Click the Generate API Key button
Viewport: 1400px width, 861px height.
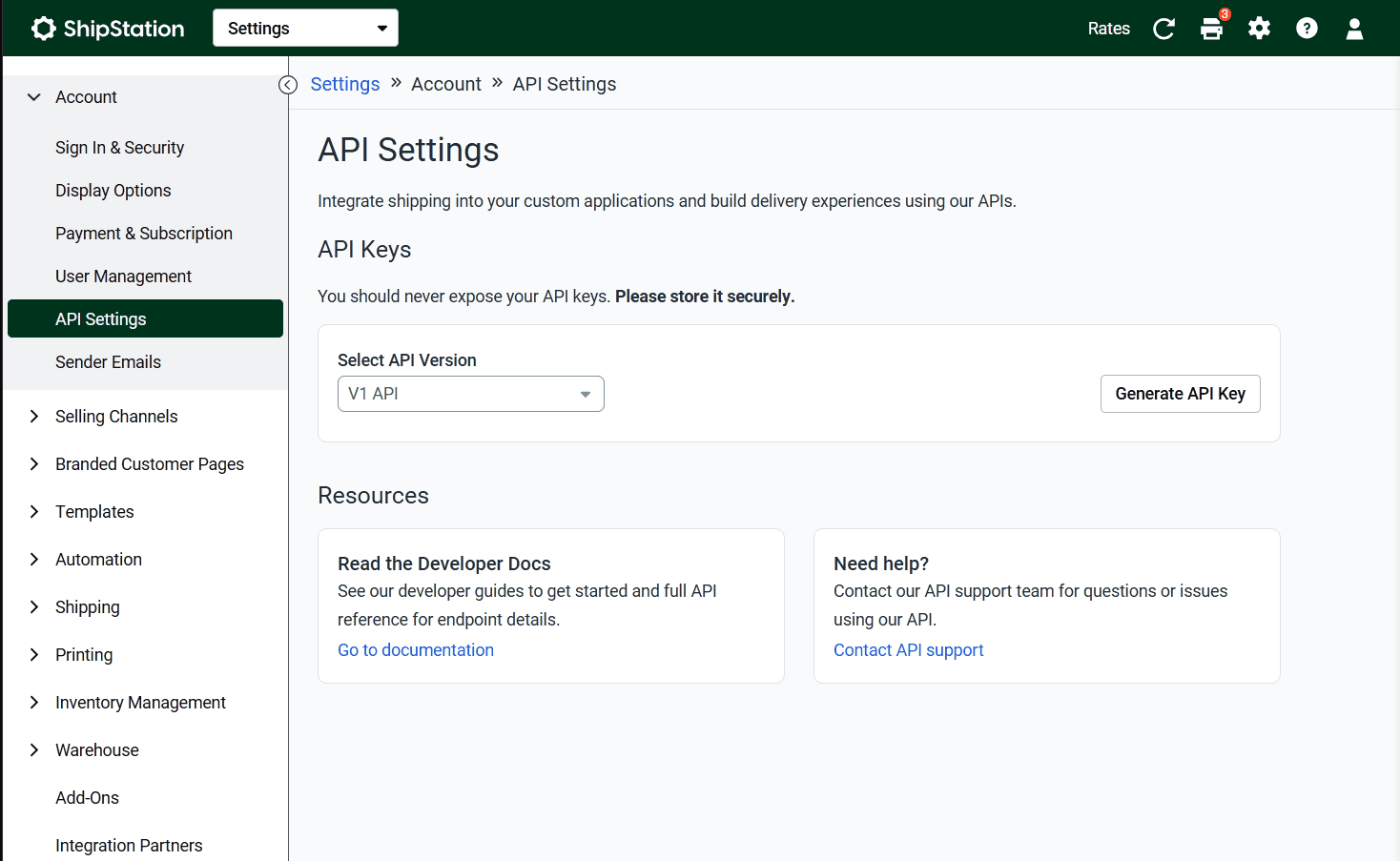coord(1181,394)
